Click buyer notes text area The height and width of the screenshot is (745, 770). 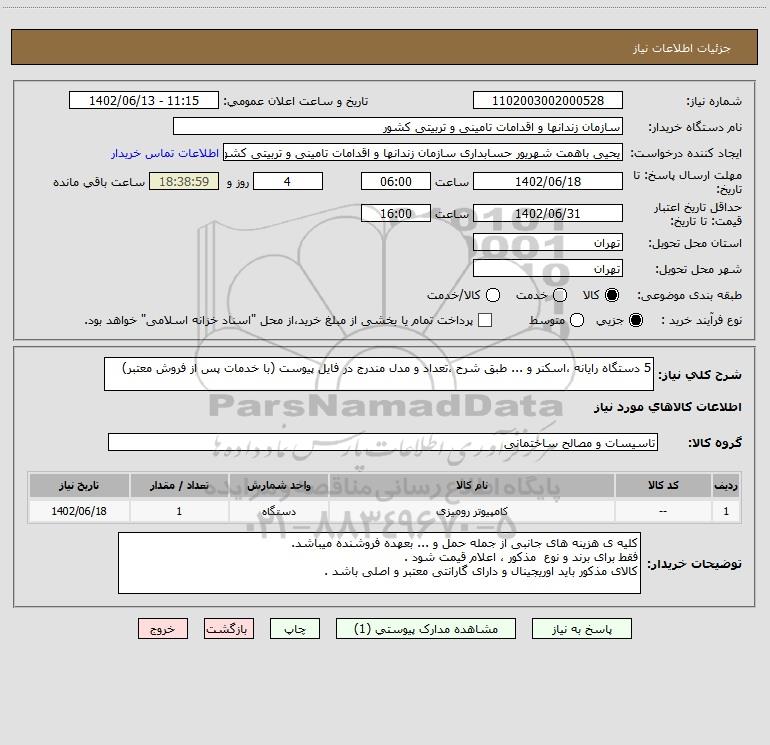tap(379, 563)
